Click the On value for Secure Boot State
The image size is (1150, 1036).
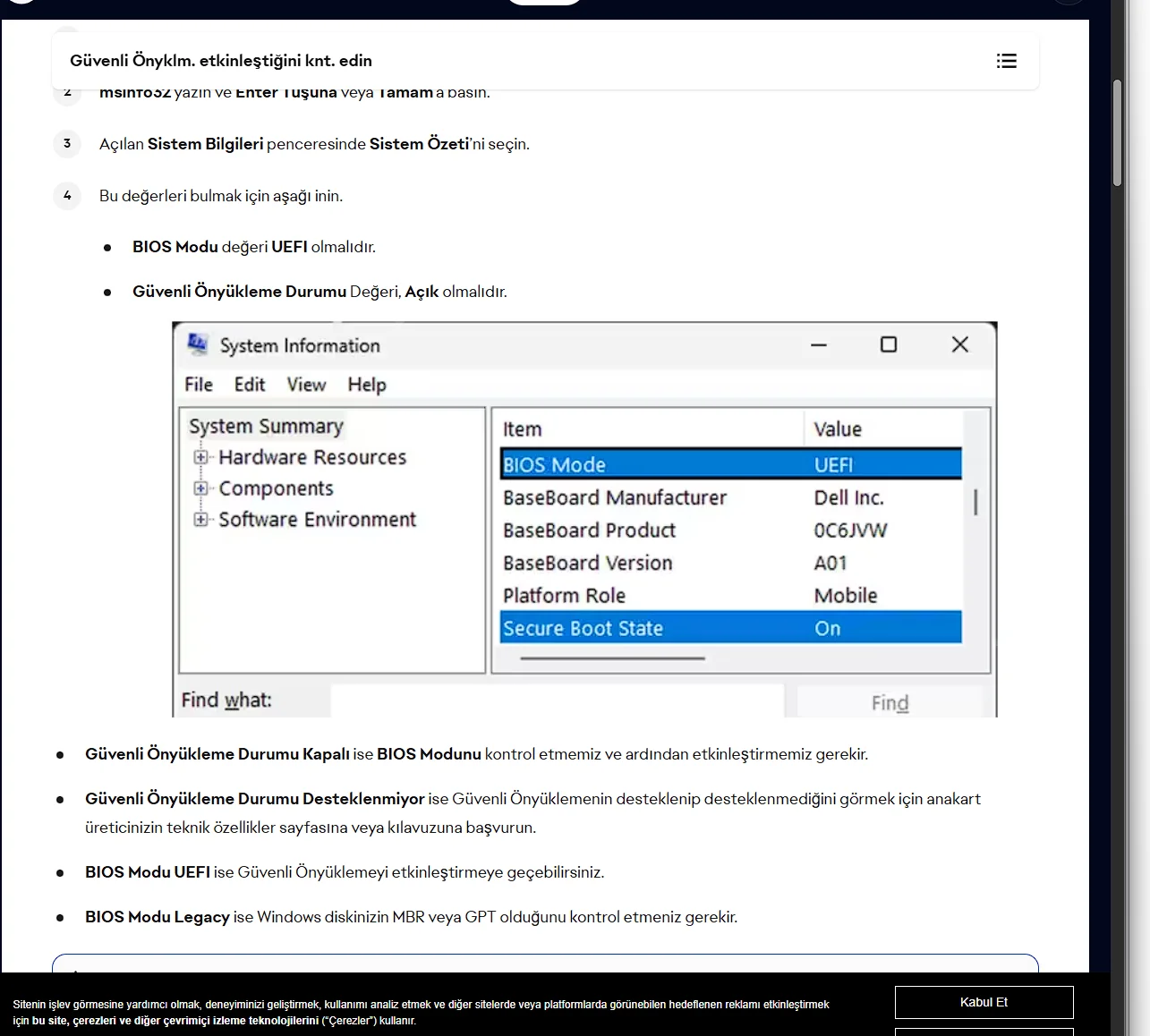pyautogui.click(x=828, y=629)
